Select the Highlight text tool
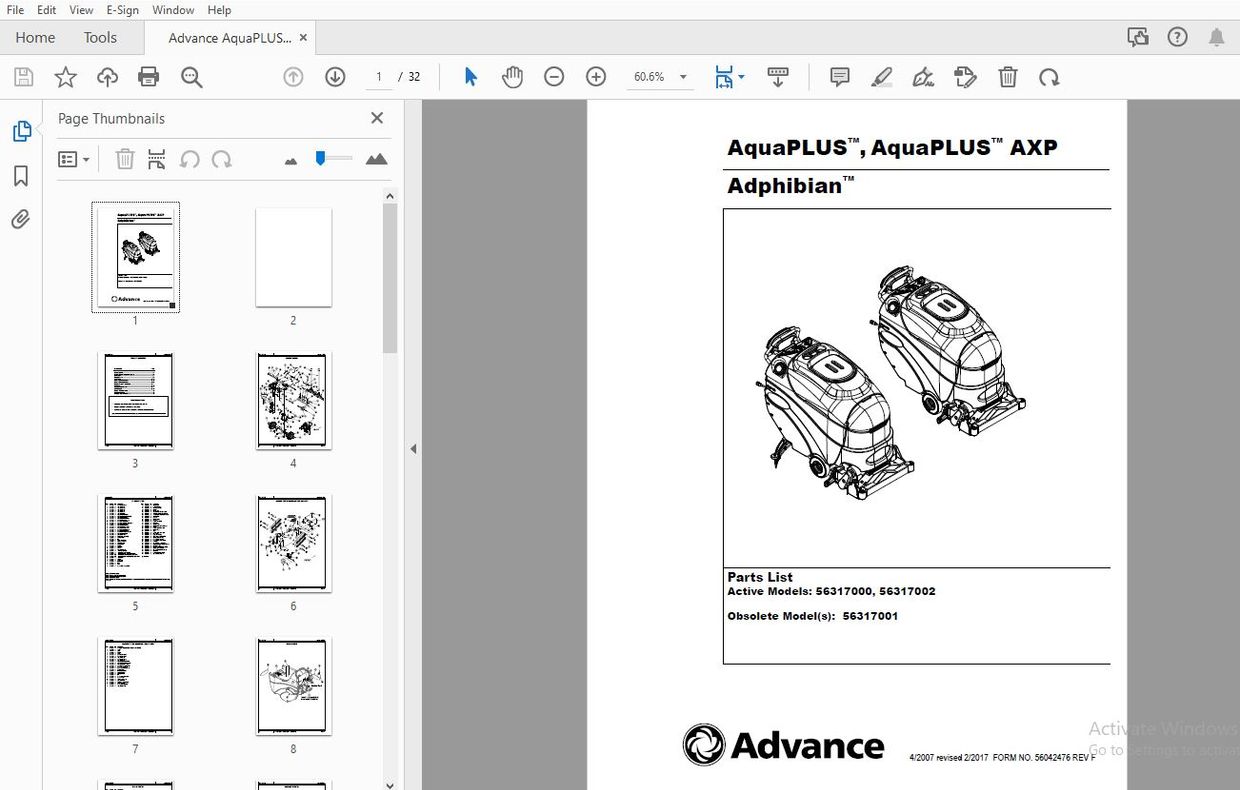Viewport: 1240px width, 790px height. 881,77
